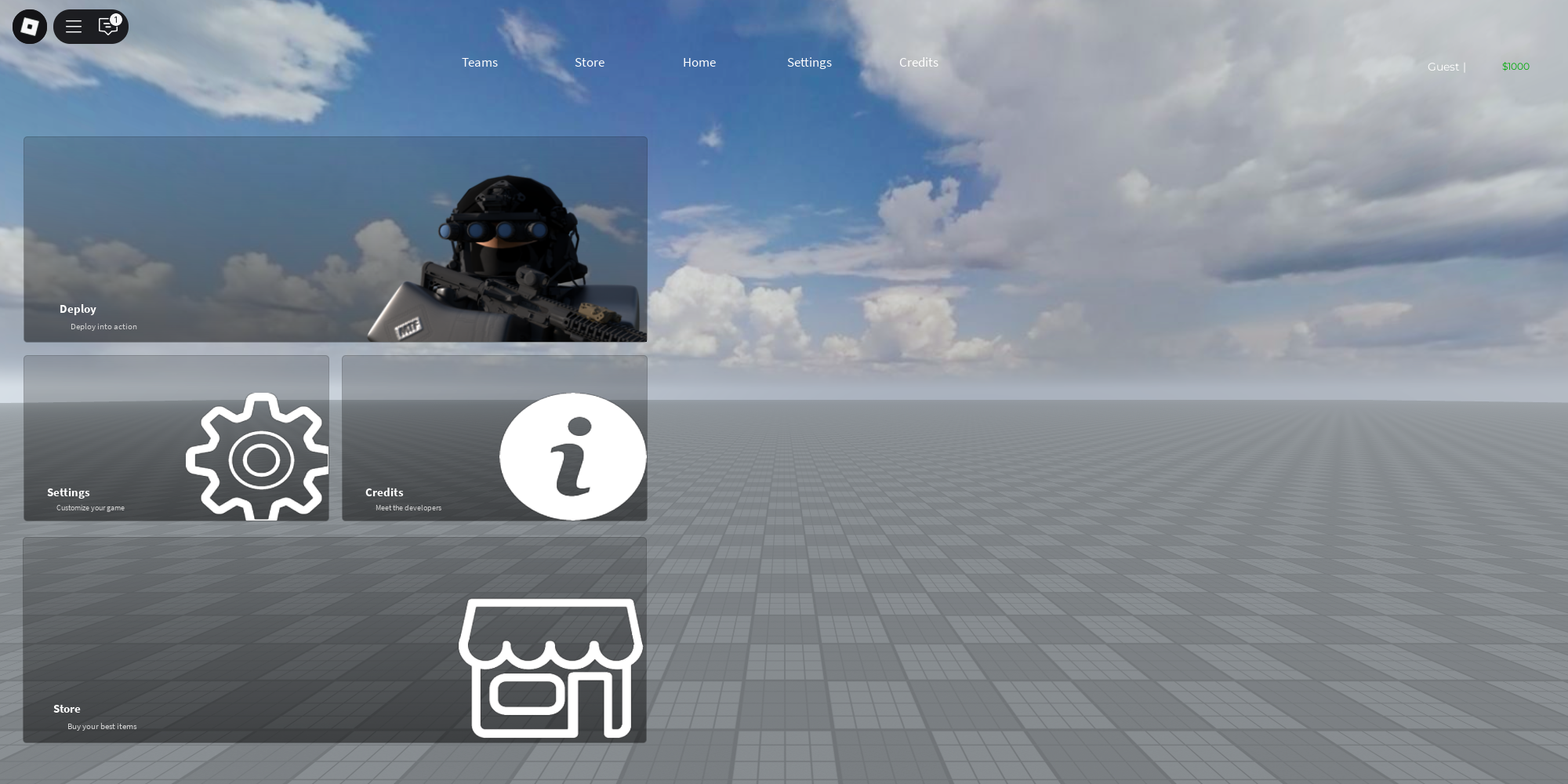
Task: Open the Credits page from top navigation
Action: (x=918, y=62)
